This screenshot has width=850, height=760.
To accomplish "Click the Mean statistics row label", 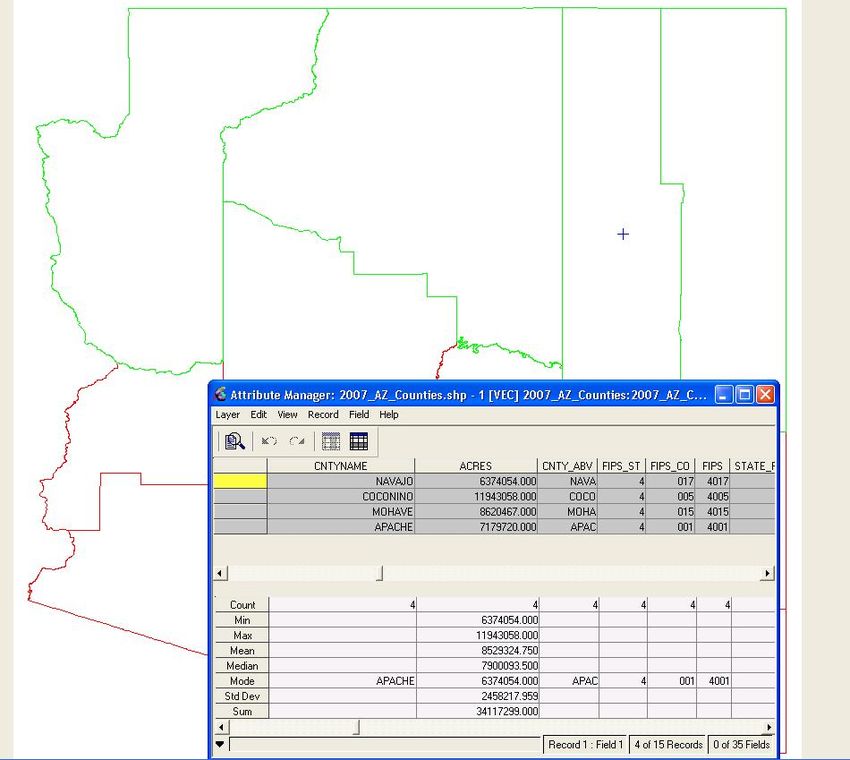I will click(242, 650).
